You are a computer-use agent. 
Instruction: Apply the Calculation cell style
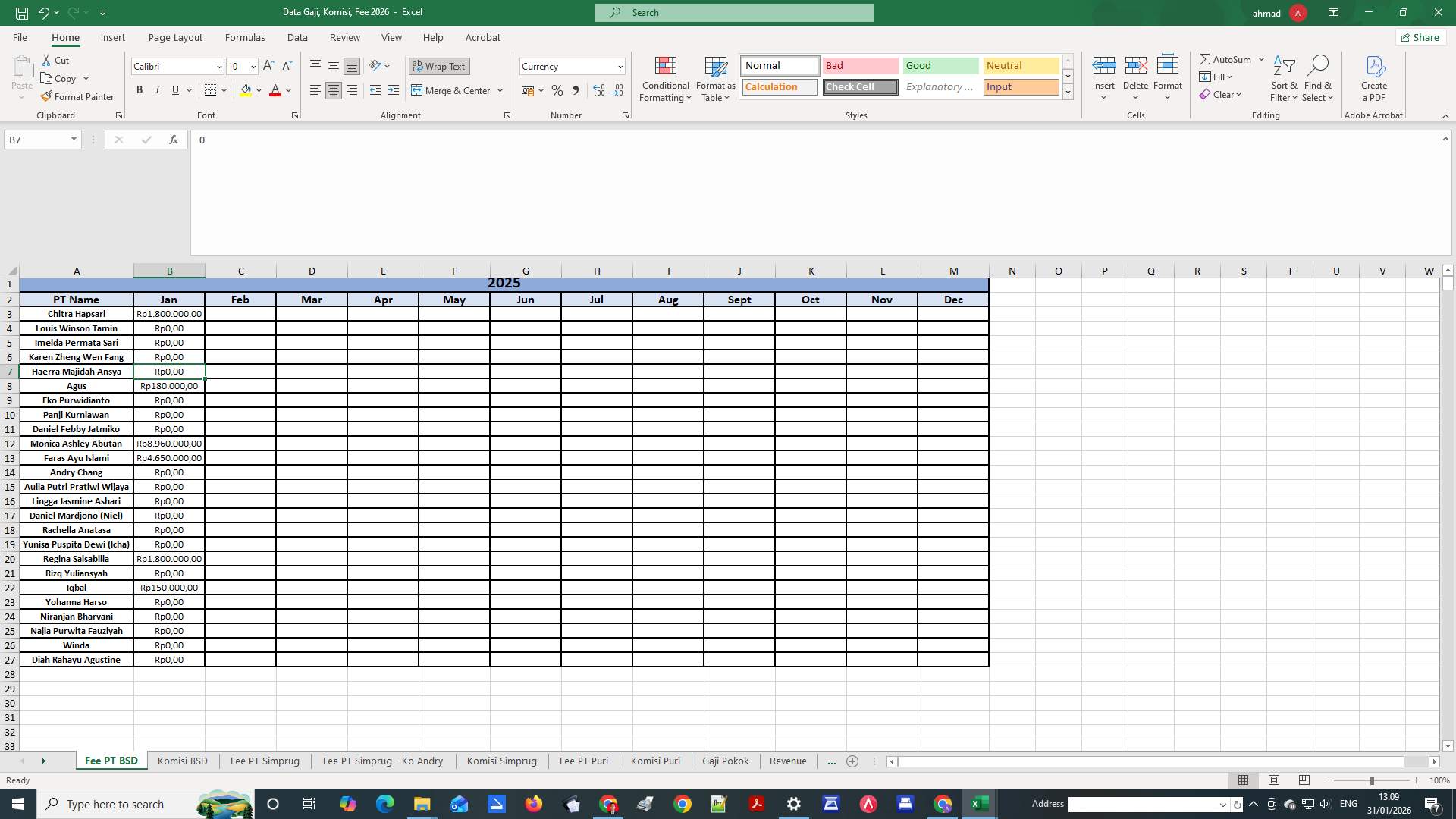click(779, 86)
